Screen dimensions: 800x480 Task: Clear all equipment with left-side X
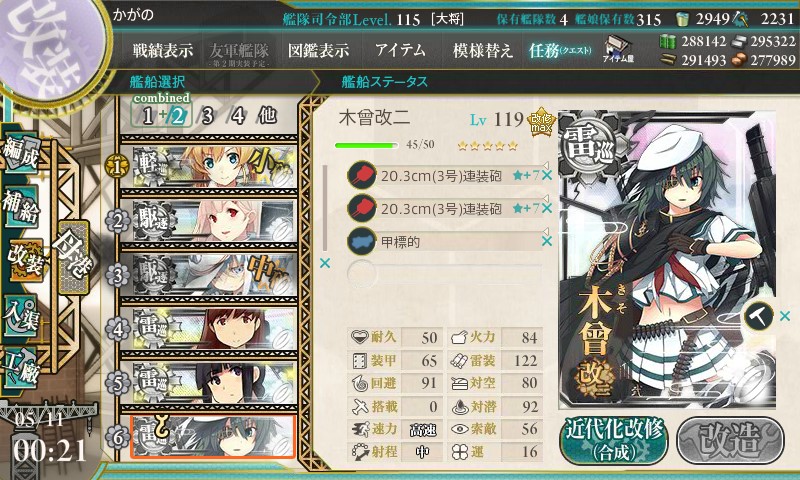[324, 263]
